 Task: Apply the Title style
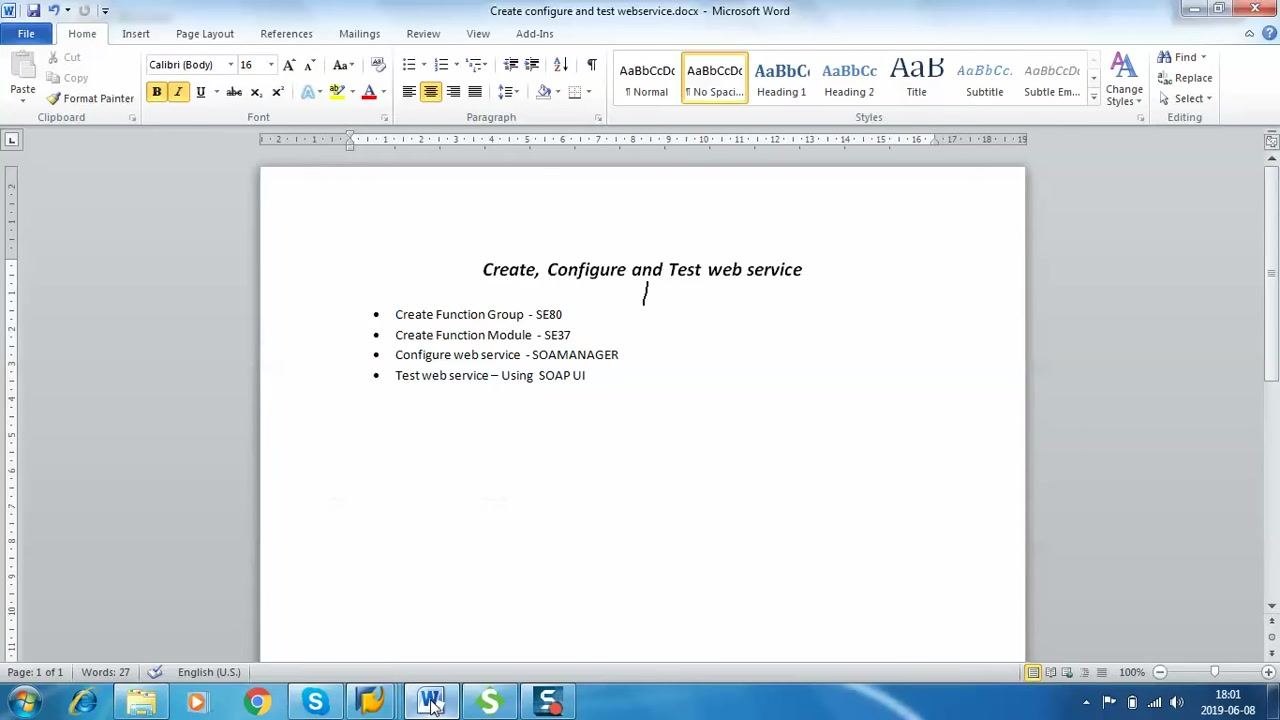(916, 78)
